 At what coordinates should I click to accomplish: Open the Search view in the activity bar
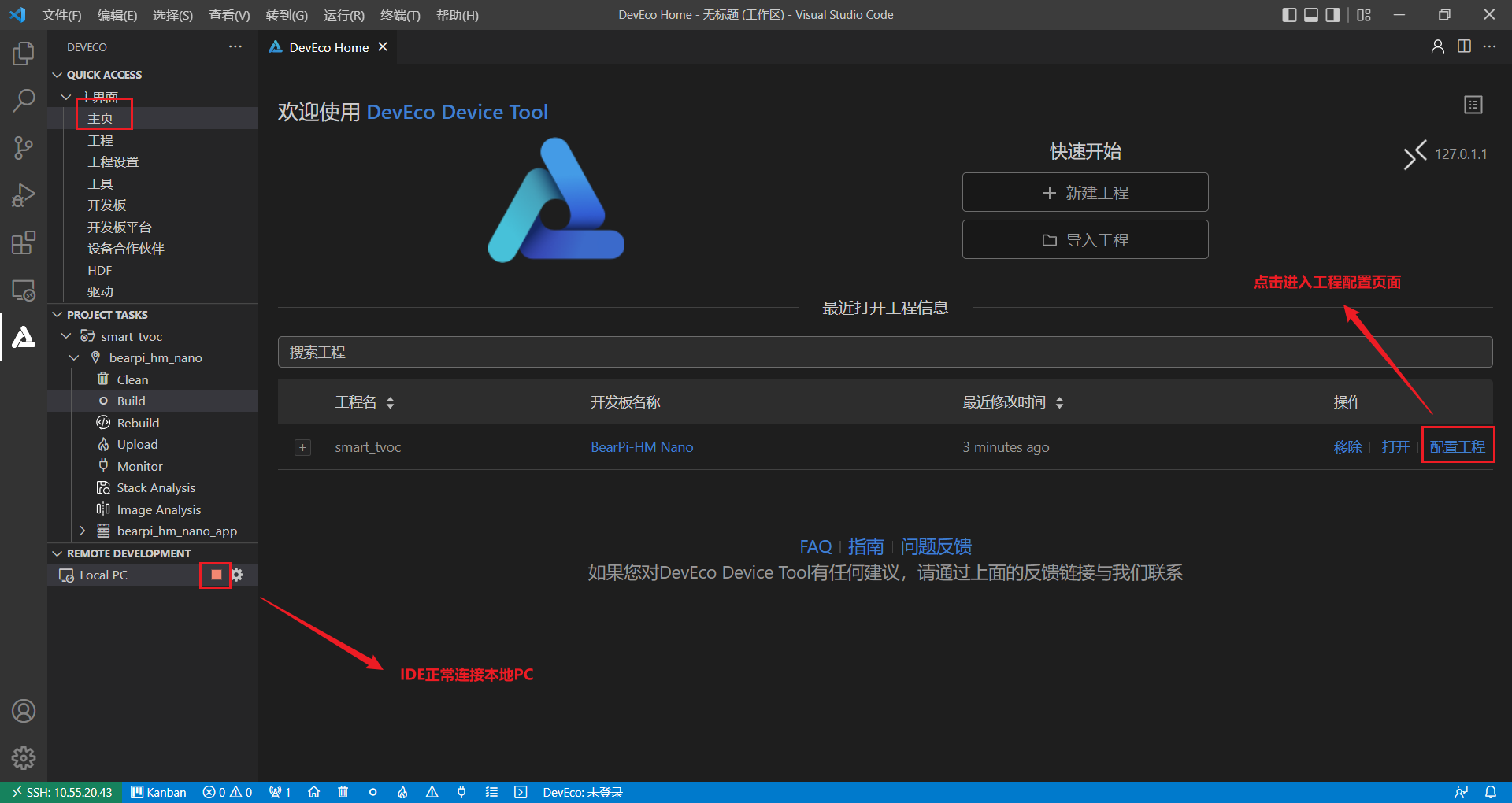click(x=24, y=100)
